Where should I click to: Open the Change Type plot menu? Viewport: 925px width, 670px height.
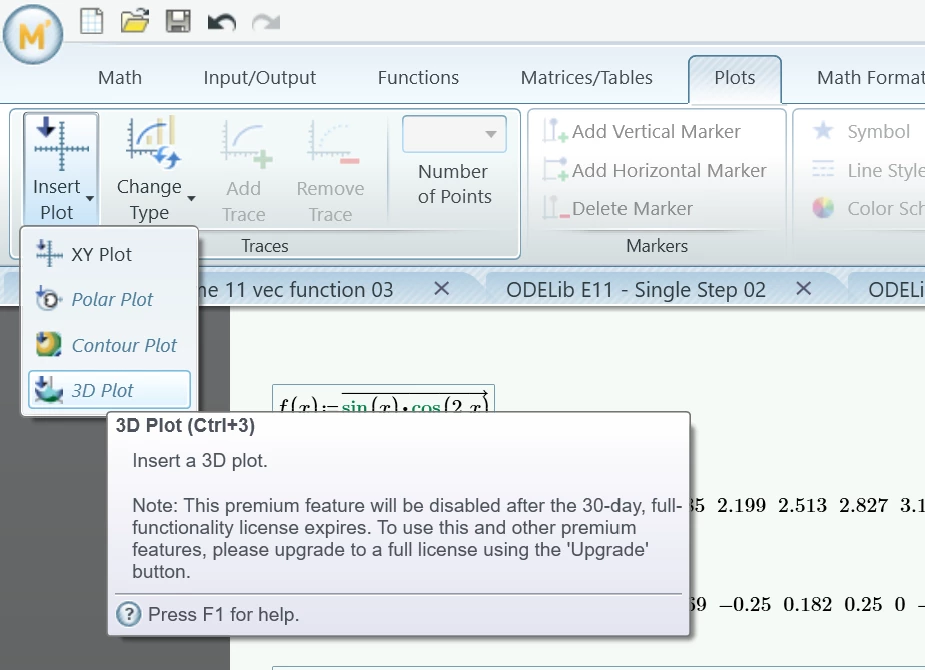tap(155, 169)
